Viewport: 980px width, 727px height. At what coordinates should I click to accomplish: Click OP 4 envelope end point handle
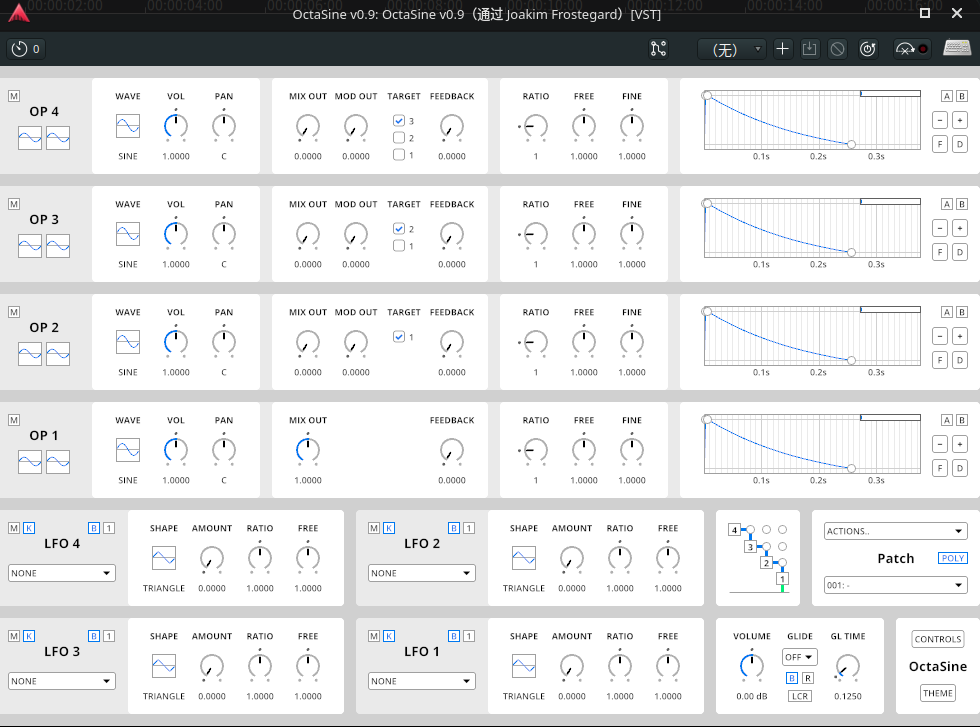pos(851,144)
